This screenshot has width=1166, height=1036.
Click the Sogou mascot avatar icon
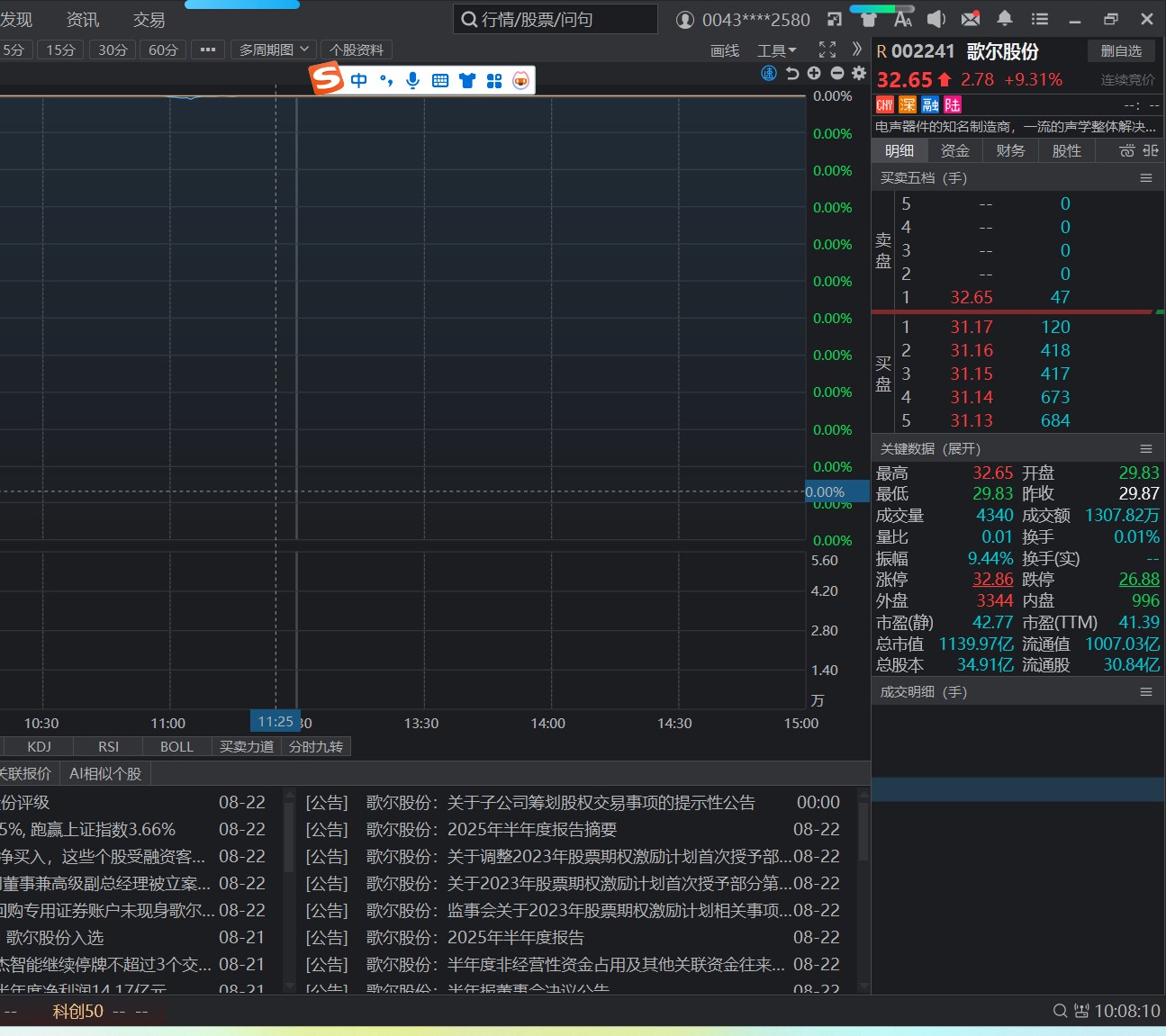pos(521,80)
